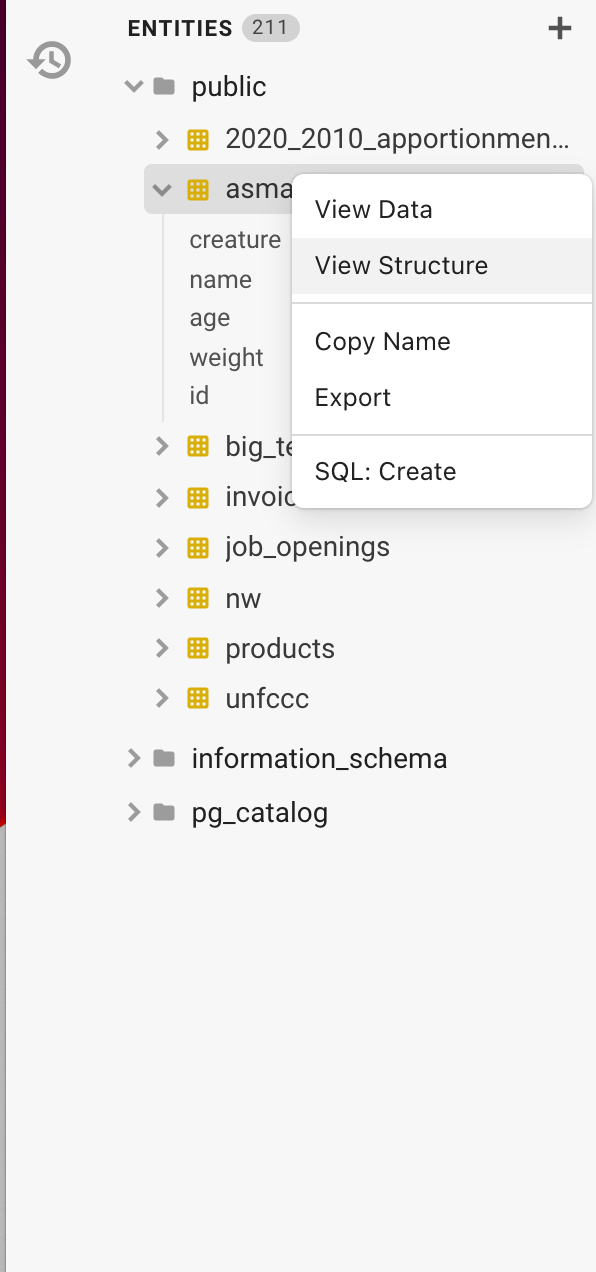This screenshot has height=1272, width=596.
Task: Click the job_openings table grid icon
Action: pos(198,547)
